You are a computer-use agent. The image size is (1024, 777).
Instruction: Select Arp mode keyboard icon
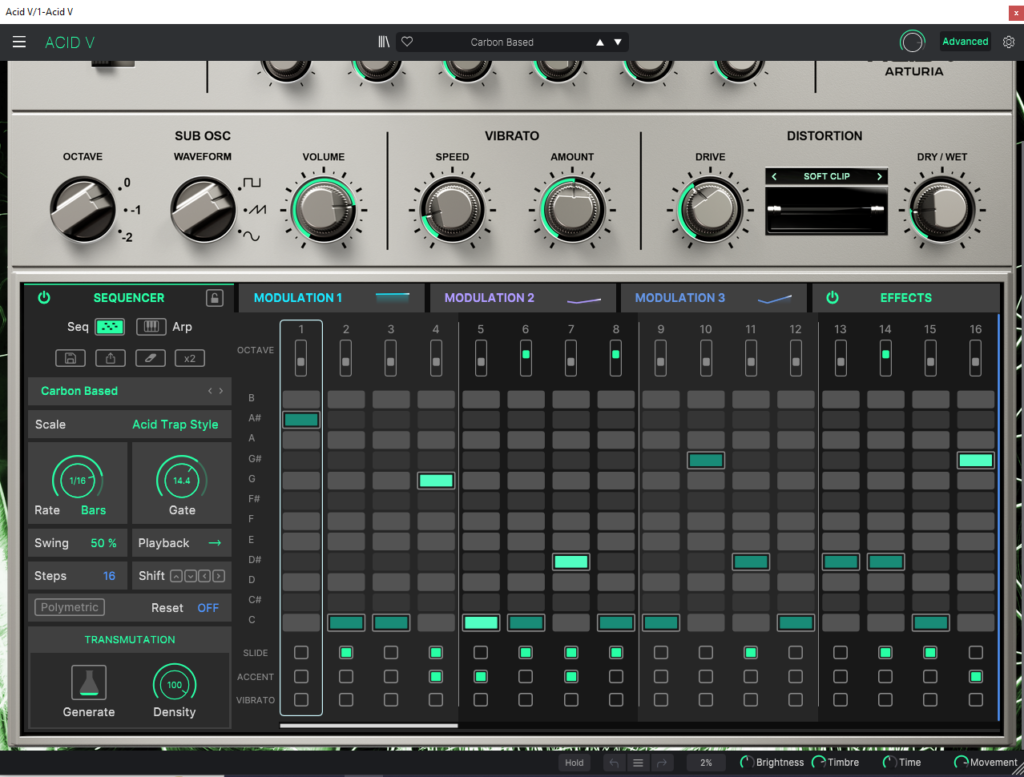click(x=151, y=327)
